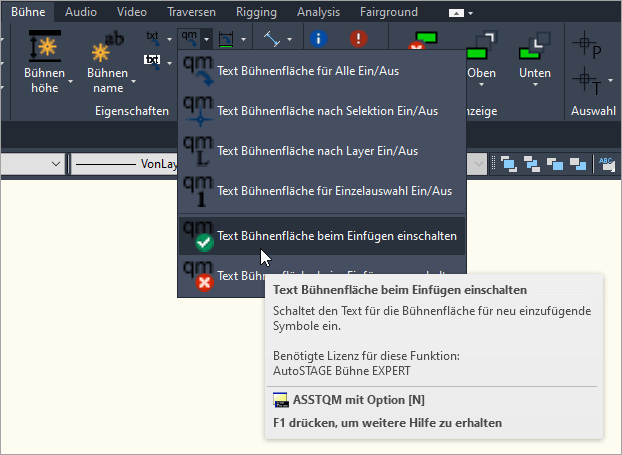
Task: Click the green-framed screen icon in ribbon
Action: tap(226, 39)
